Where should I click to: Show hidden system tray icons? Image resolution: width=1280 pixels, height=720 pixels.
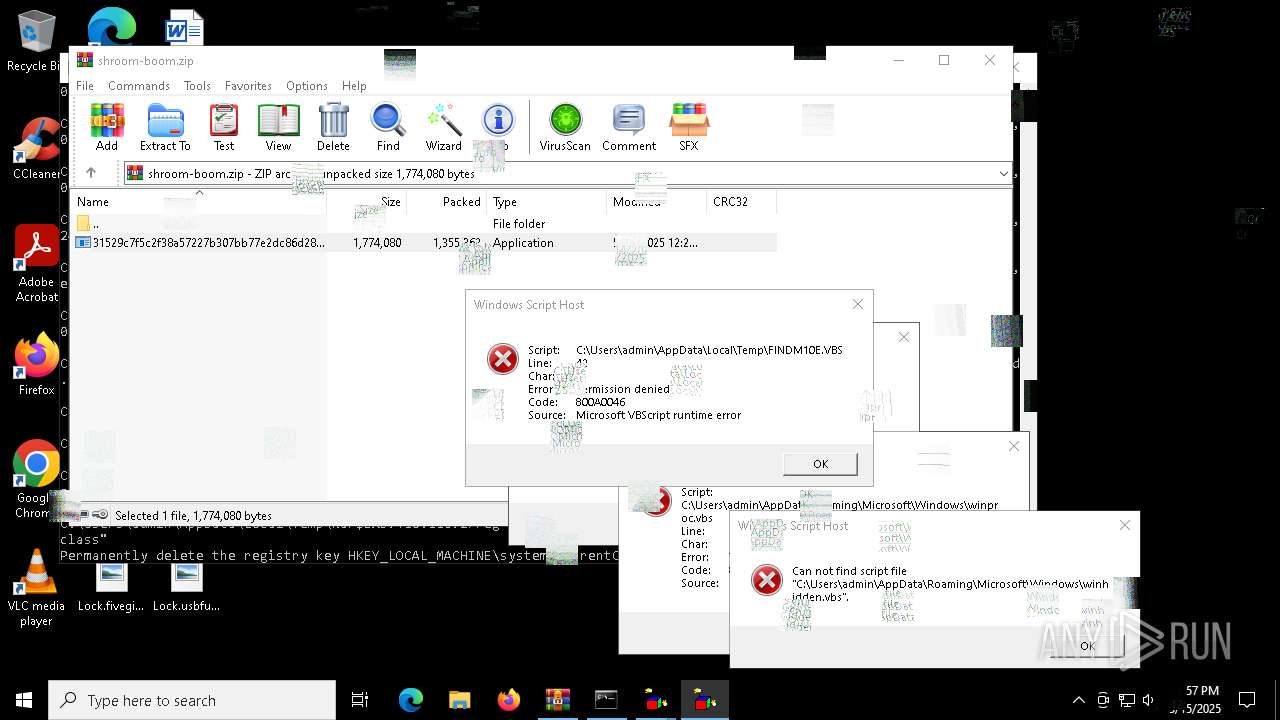coord(1078,700)
